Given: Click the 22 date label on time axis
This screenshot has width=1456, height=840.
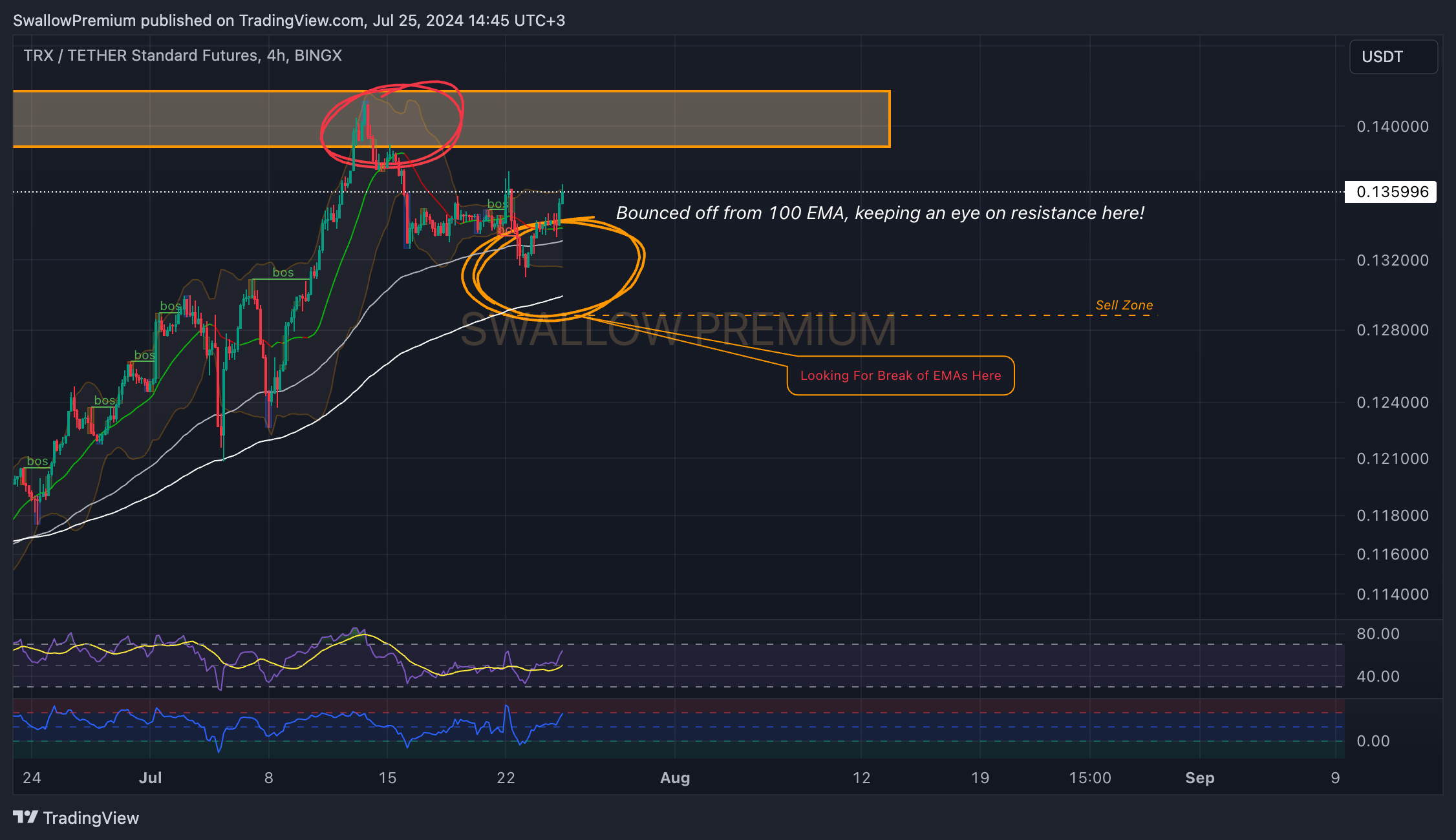Looking at the screenshot, I should pyautogui.click(x=506, y=778).
